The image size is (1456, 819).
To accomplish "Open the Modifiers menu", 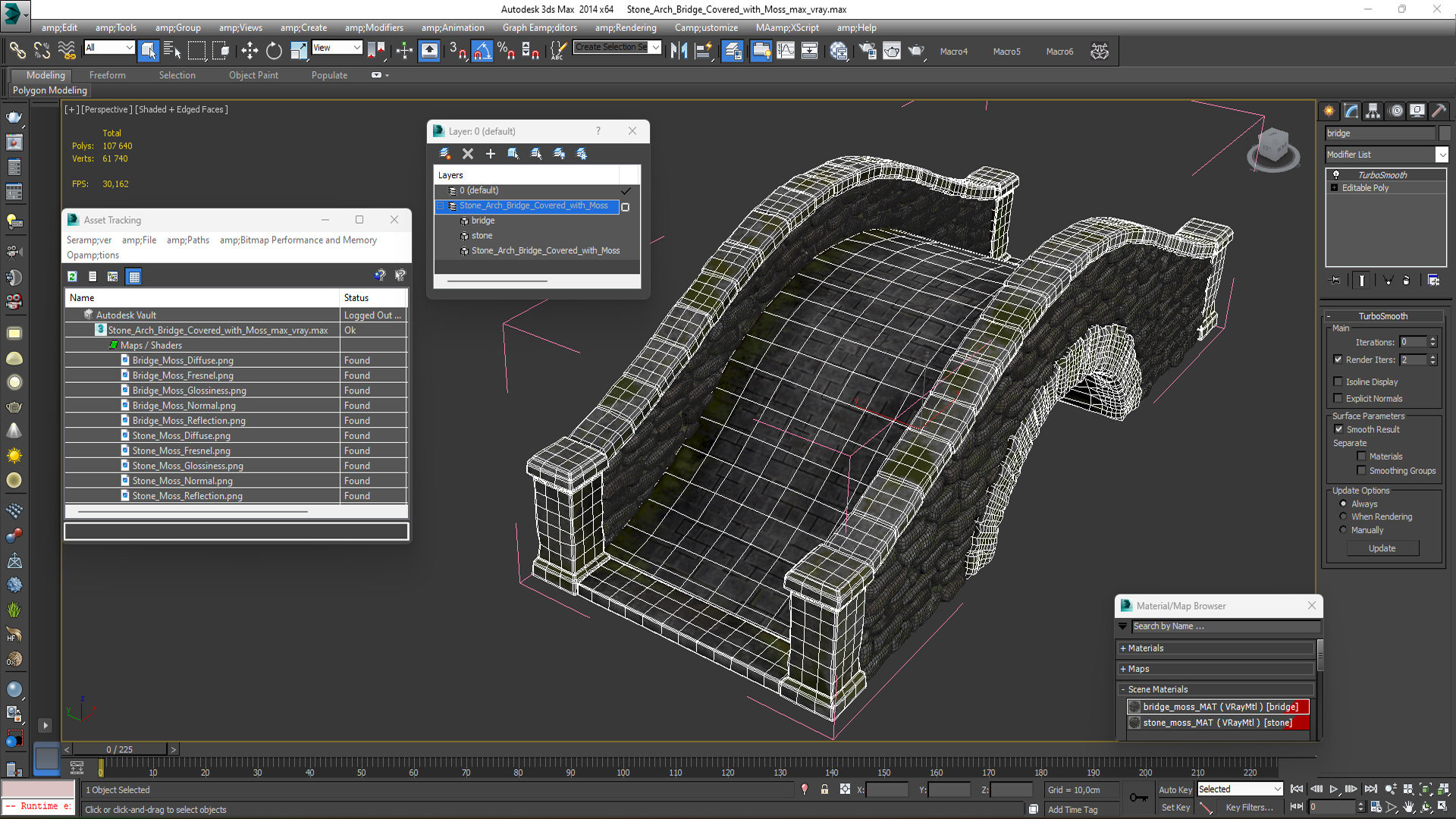I will click(x=374, y=27).
